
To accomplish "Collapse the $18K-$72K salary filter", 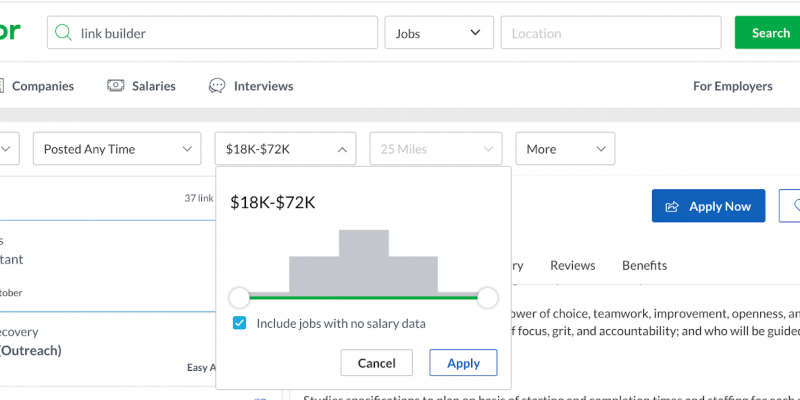I will tap(285, 149).
